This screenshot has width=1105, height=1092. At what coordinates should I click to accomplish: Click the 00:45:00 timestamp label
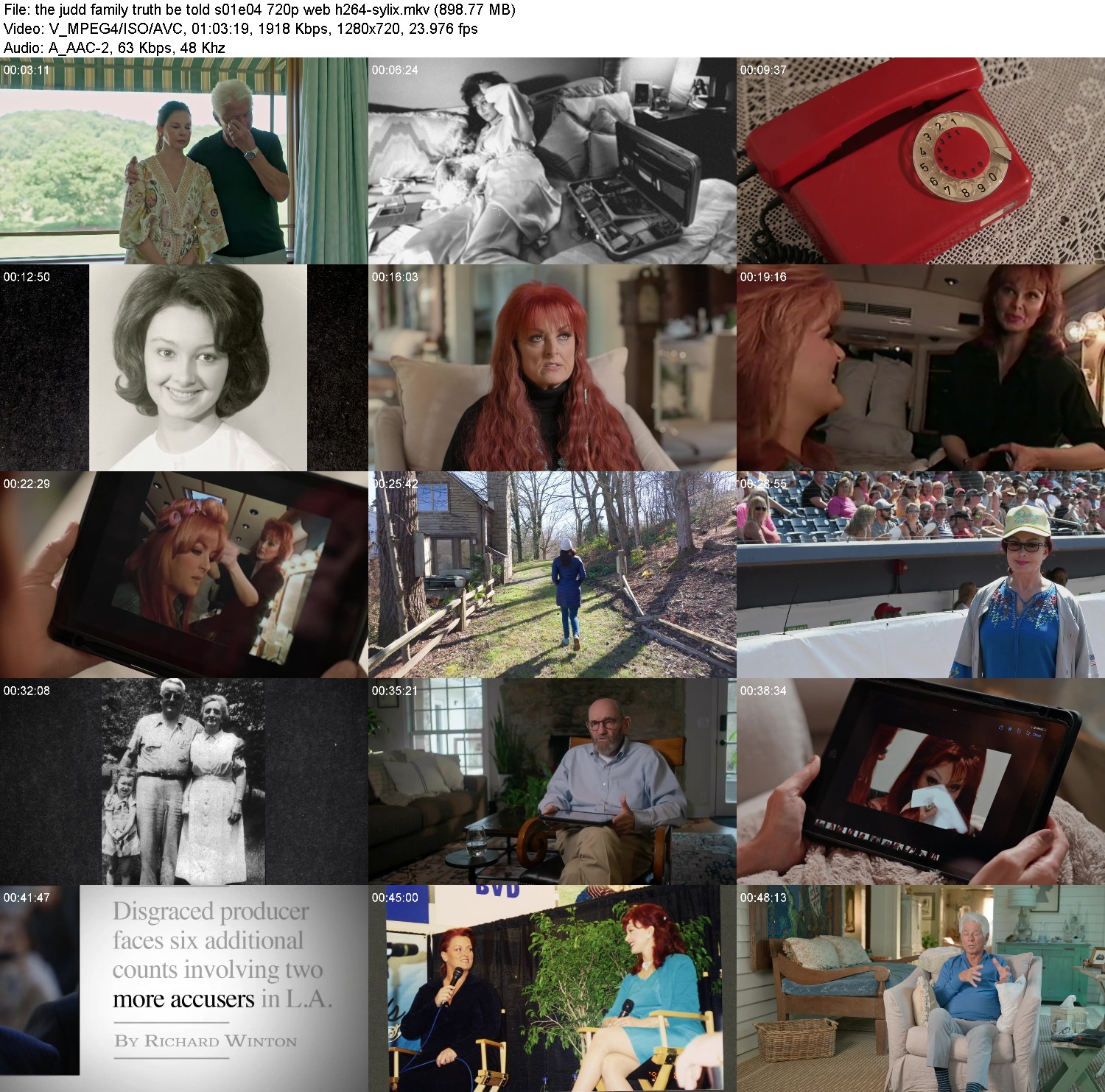coord(395,898)
